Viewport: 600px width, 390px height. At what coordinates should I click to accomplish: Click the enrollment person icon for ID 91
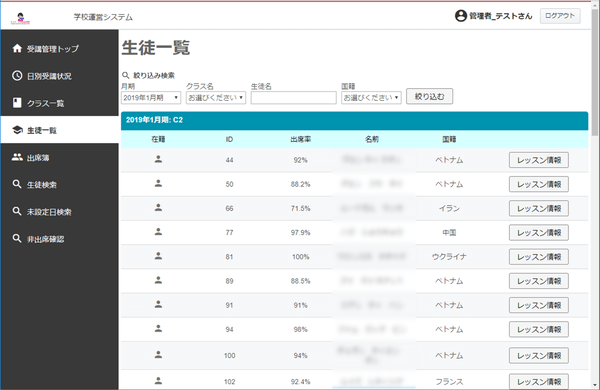click(x=158, y=304)
